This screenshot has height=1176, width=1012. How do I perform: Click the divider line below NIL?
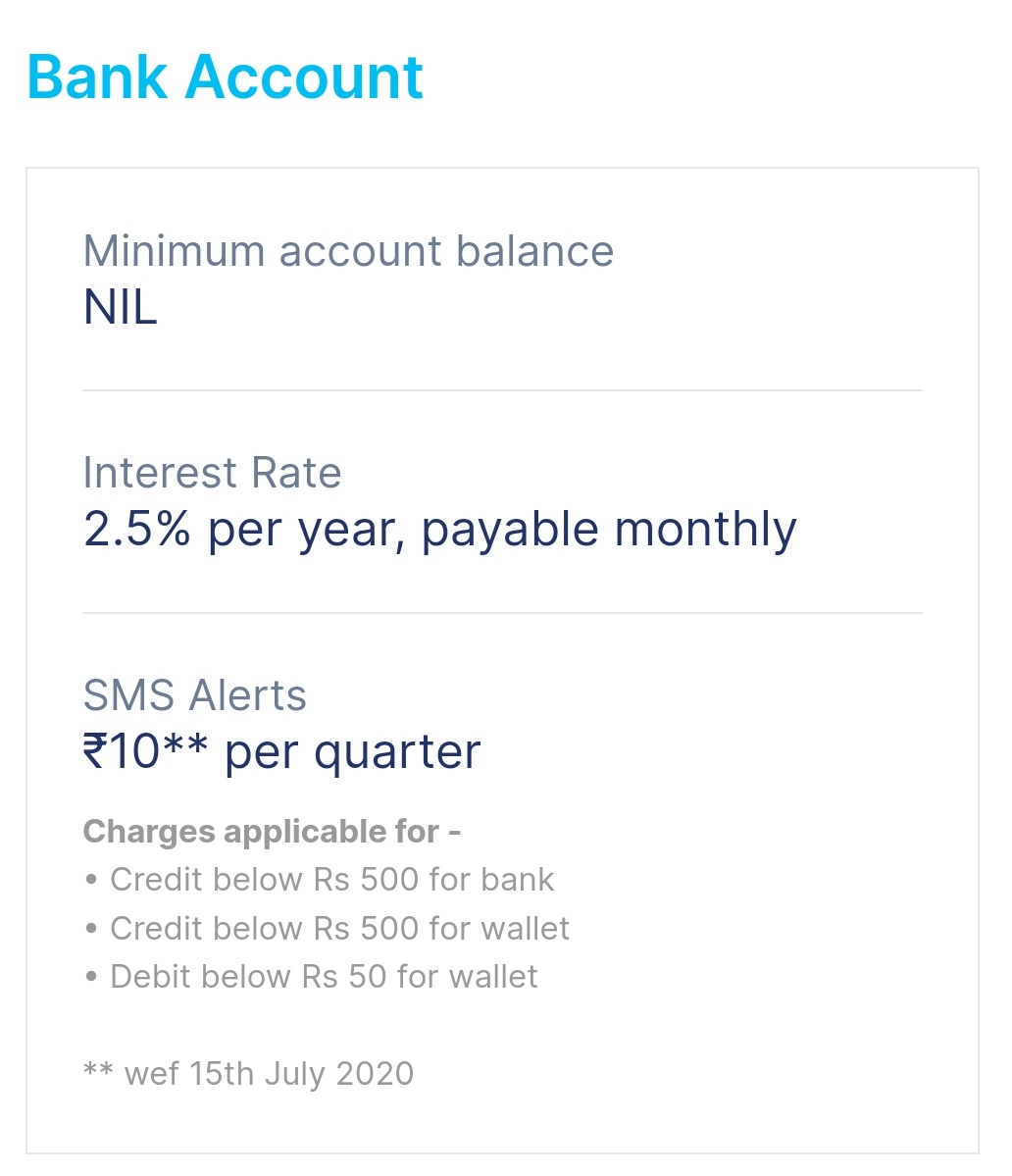coord(502,390)
